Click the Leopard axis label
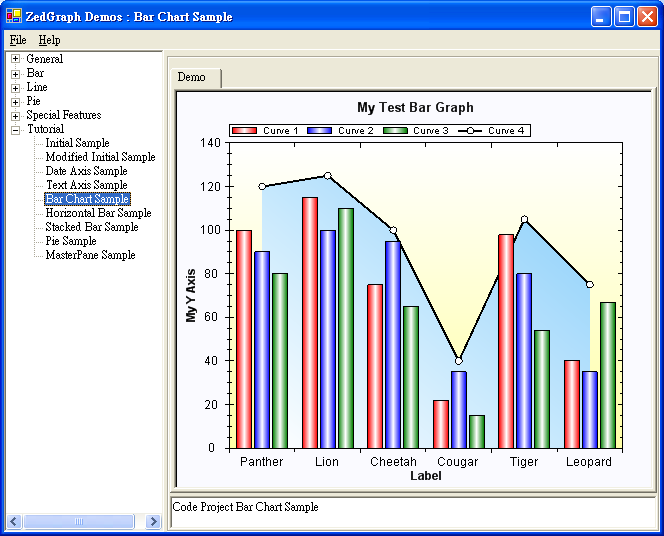Viewport: 664px width, 536px height. coord(589,461)
